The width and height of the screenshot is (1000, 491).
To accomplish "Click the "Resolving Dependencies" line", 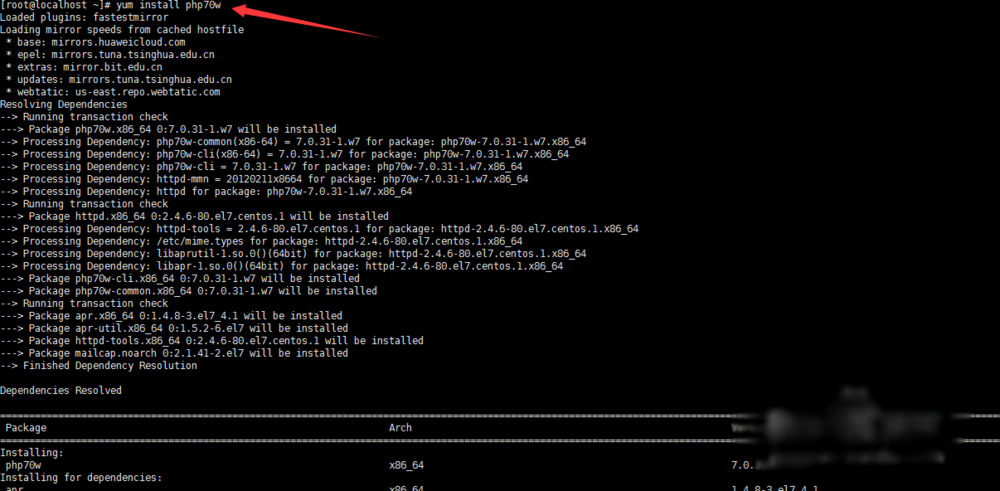I will coord(64,104).
